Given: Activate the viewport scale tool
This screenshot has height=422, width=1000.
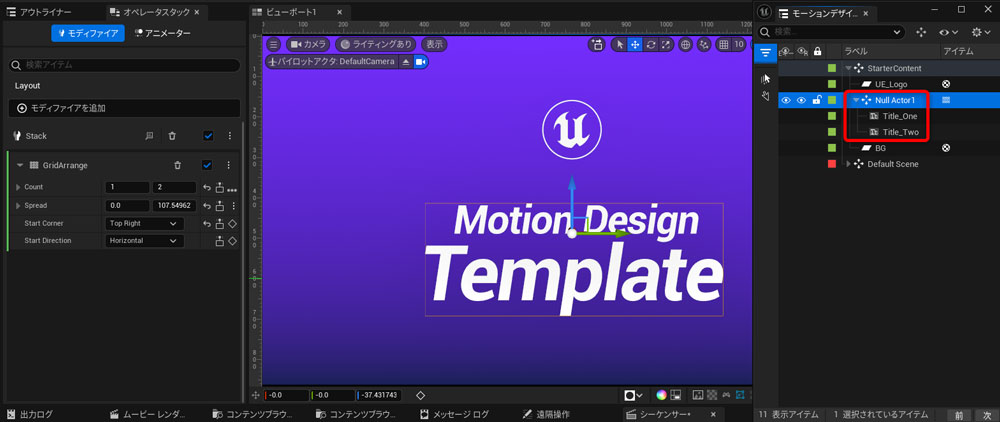Looking at the screenshot, I should 666,45.
